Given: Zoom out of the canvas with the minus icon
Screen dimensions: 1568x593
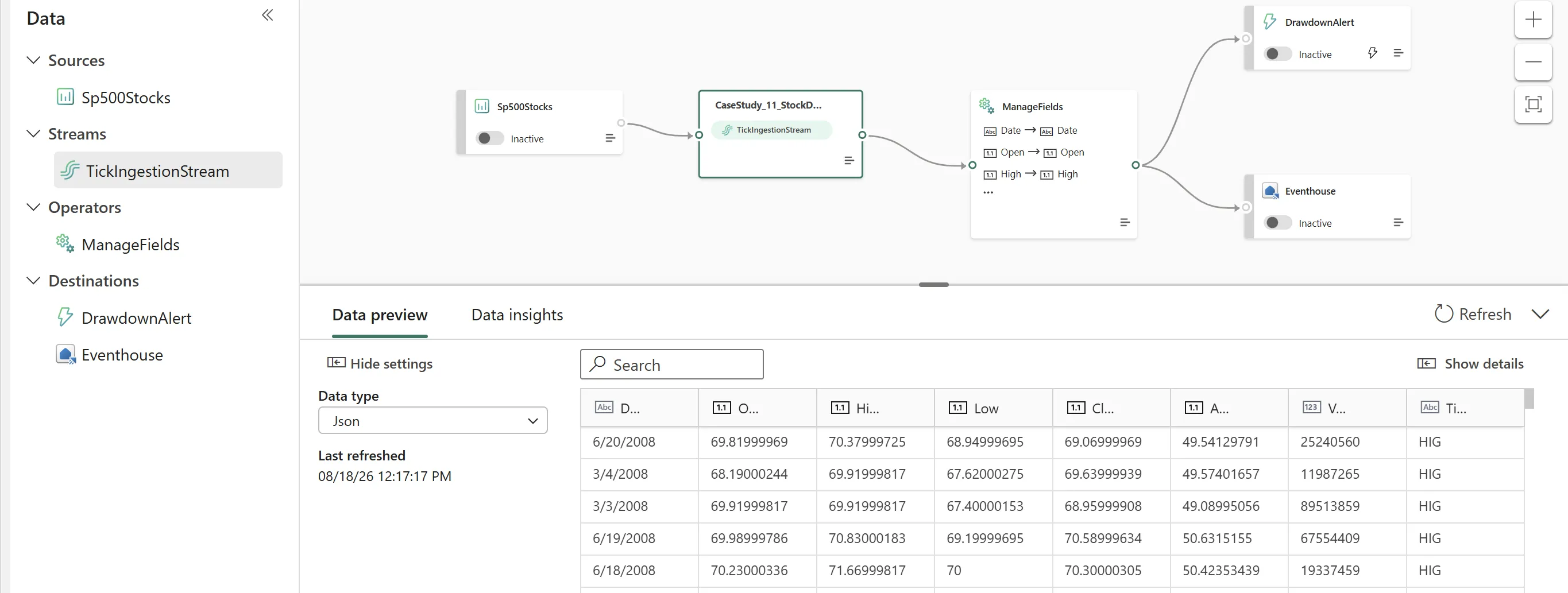Looking at the screenshot, I should [x=1533, y=61].
